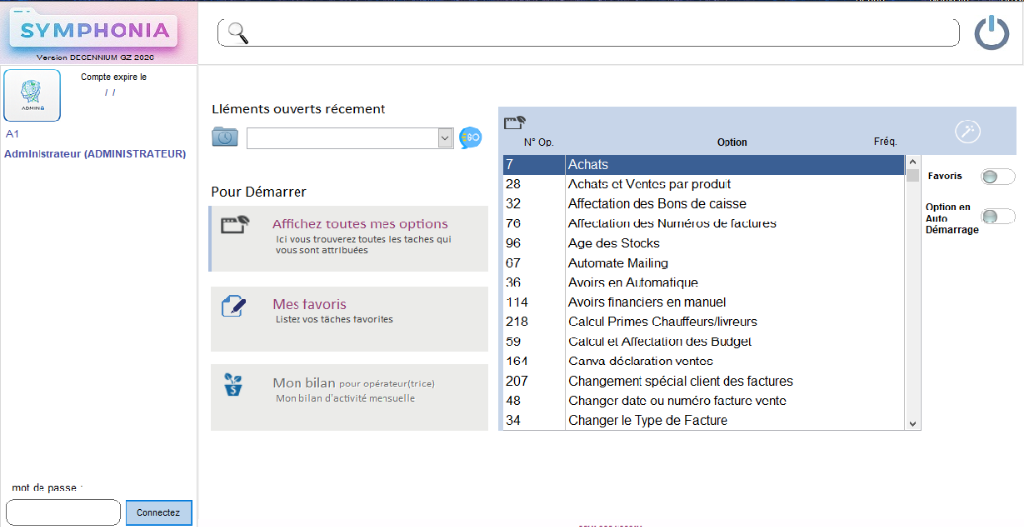Click the recent items clock folder icon
The width and height of the screenshot is (1024, 527).
tap(225, 138)
